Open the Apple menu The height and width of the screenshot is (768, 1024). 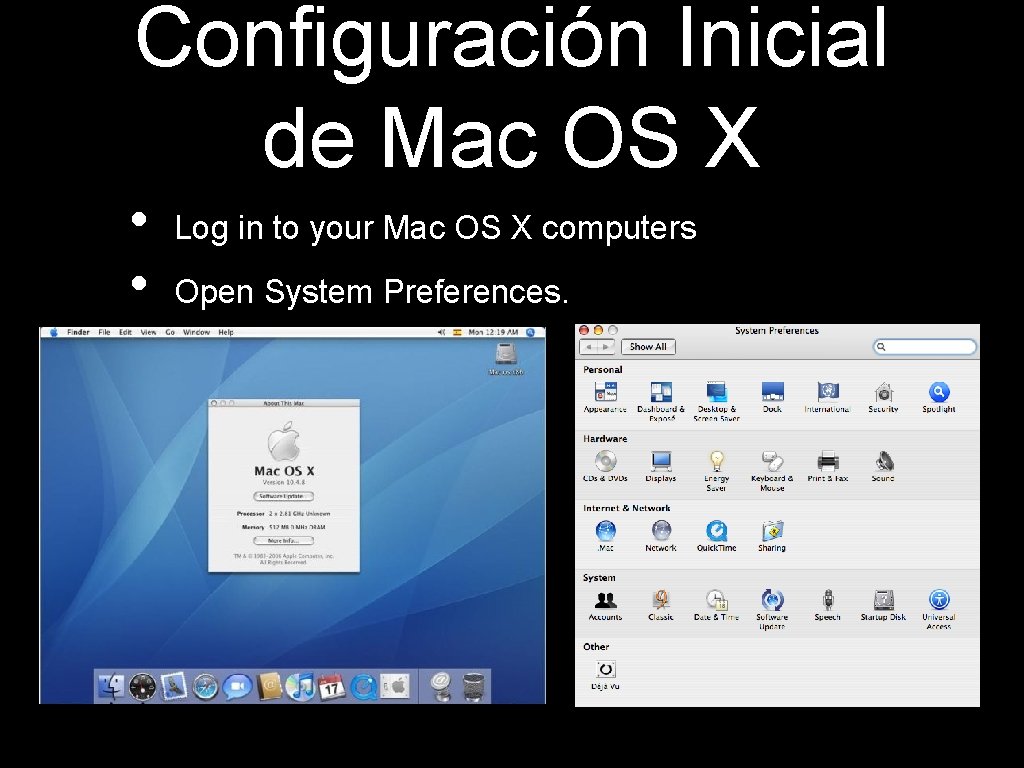[54, 332]
